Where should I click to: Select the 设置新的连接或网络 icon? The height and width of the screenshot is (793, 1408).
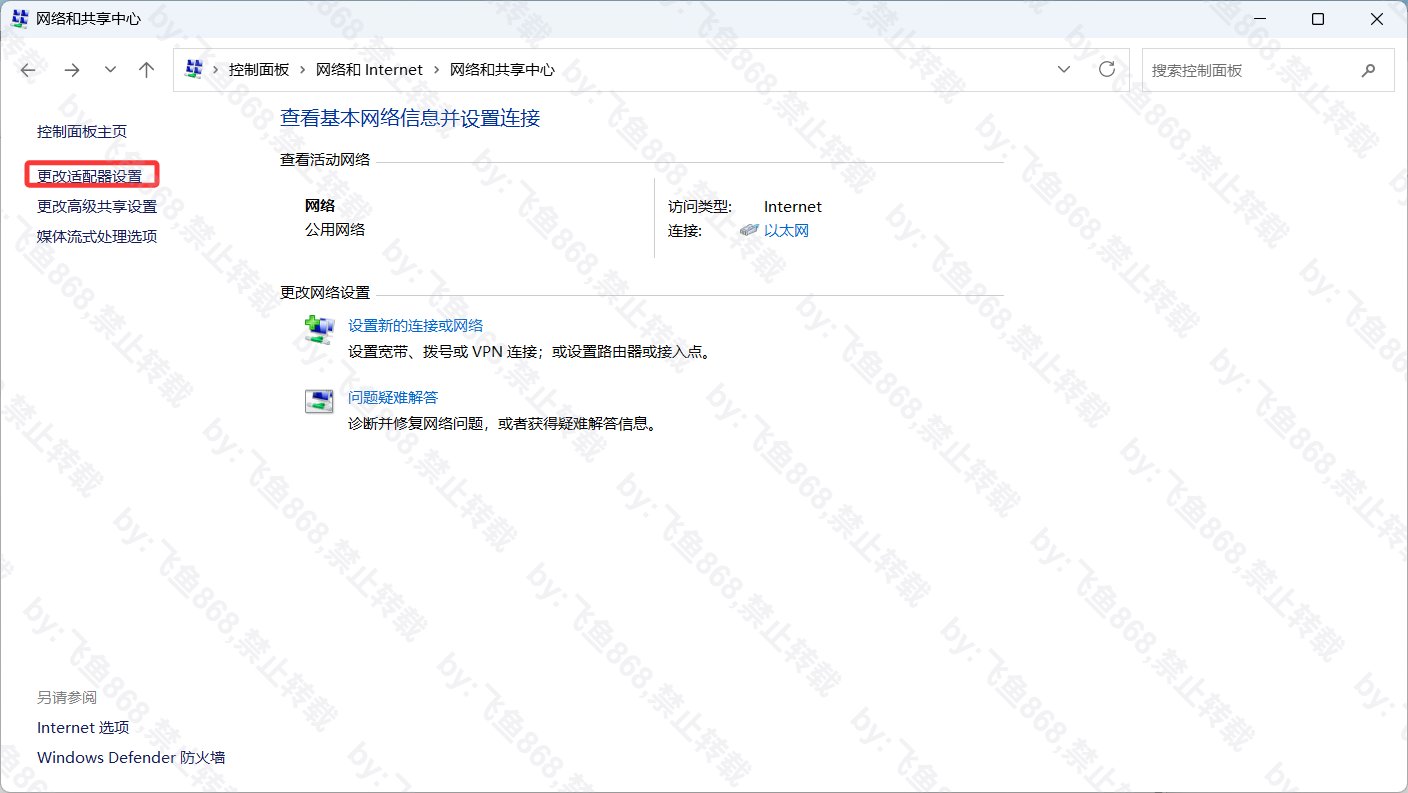click(319, 327)
